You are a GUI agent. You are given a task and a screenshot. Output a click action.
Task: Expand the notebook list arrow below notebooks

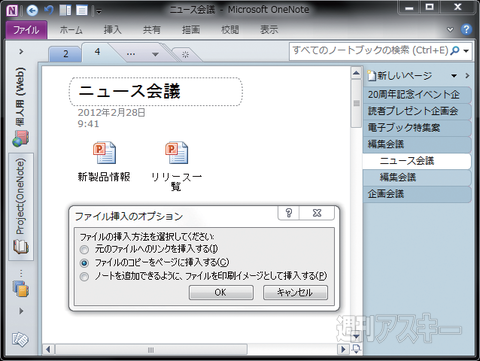21,311
